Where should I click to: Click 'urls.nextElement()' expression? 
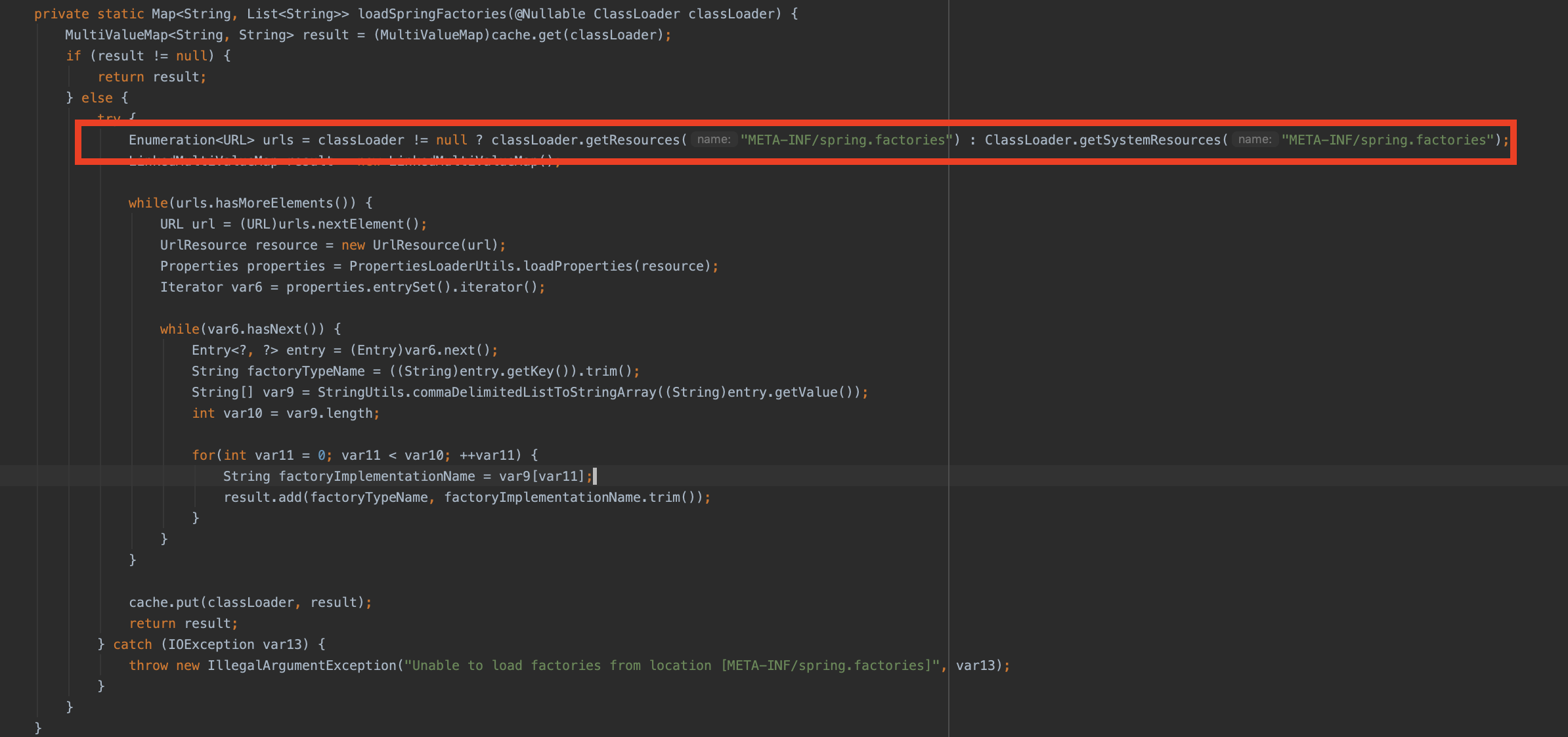point(349,224)
